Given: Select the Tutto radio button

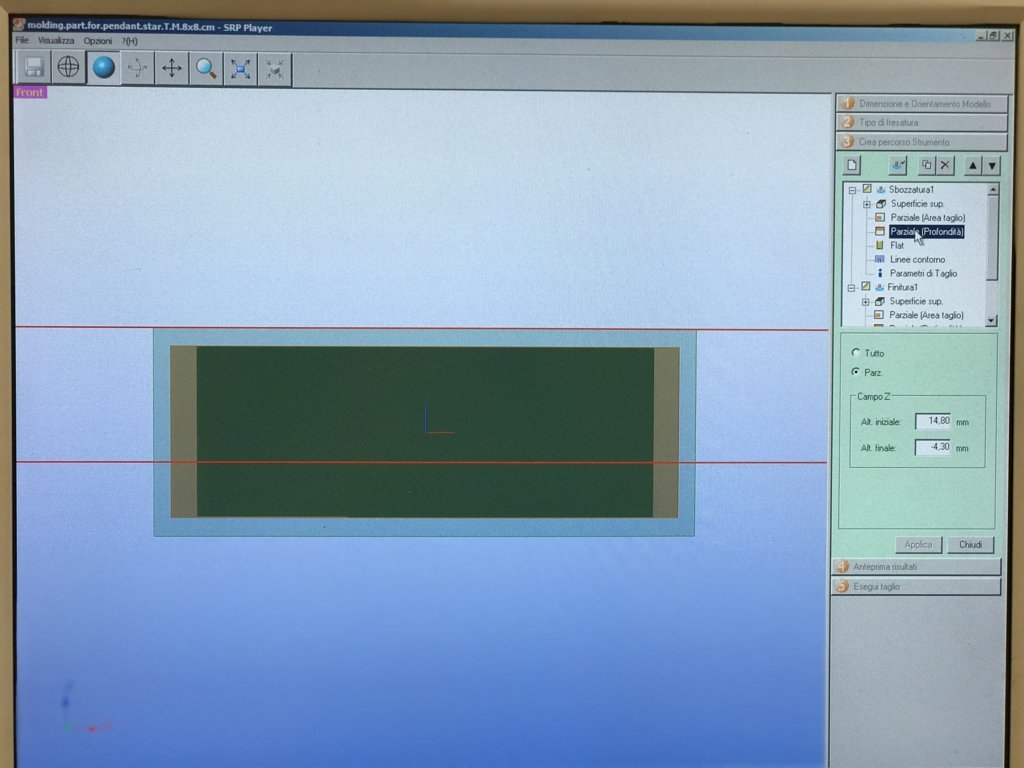Looking at the screenshot, I should coord(856,352).
